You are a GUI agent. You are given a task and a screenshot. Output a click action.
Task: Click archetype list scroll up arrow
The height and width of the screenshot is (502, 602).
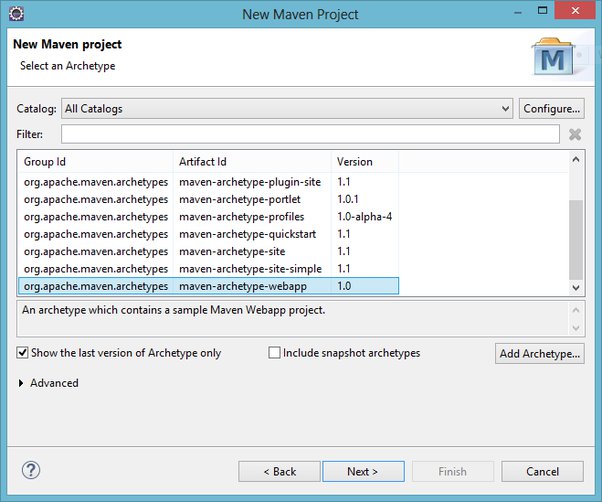pos(576,159)
